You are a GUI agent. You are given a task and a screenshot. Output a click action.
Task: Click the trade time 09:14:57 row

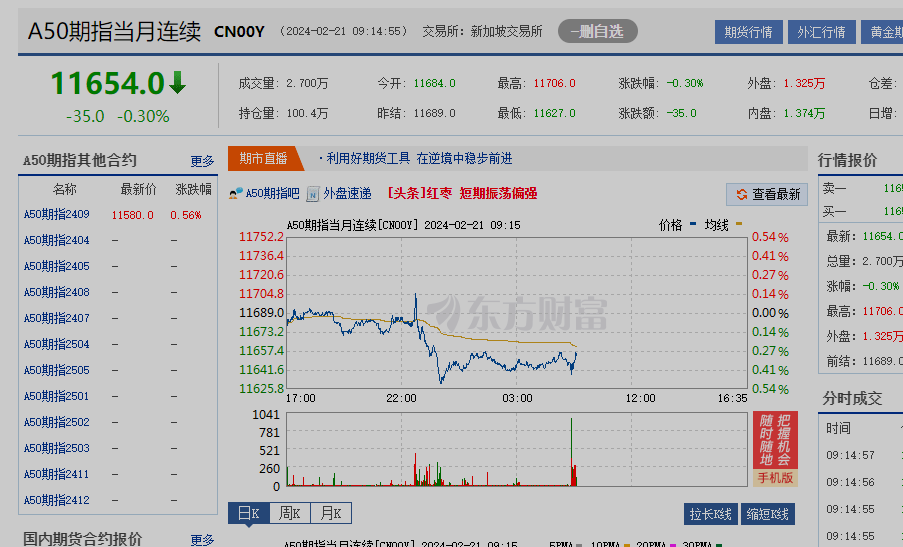851,455
